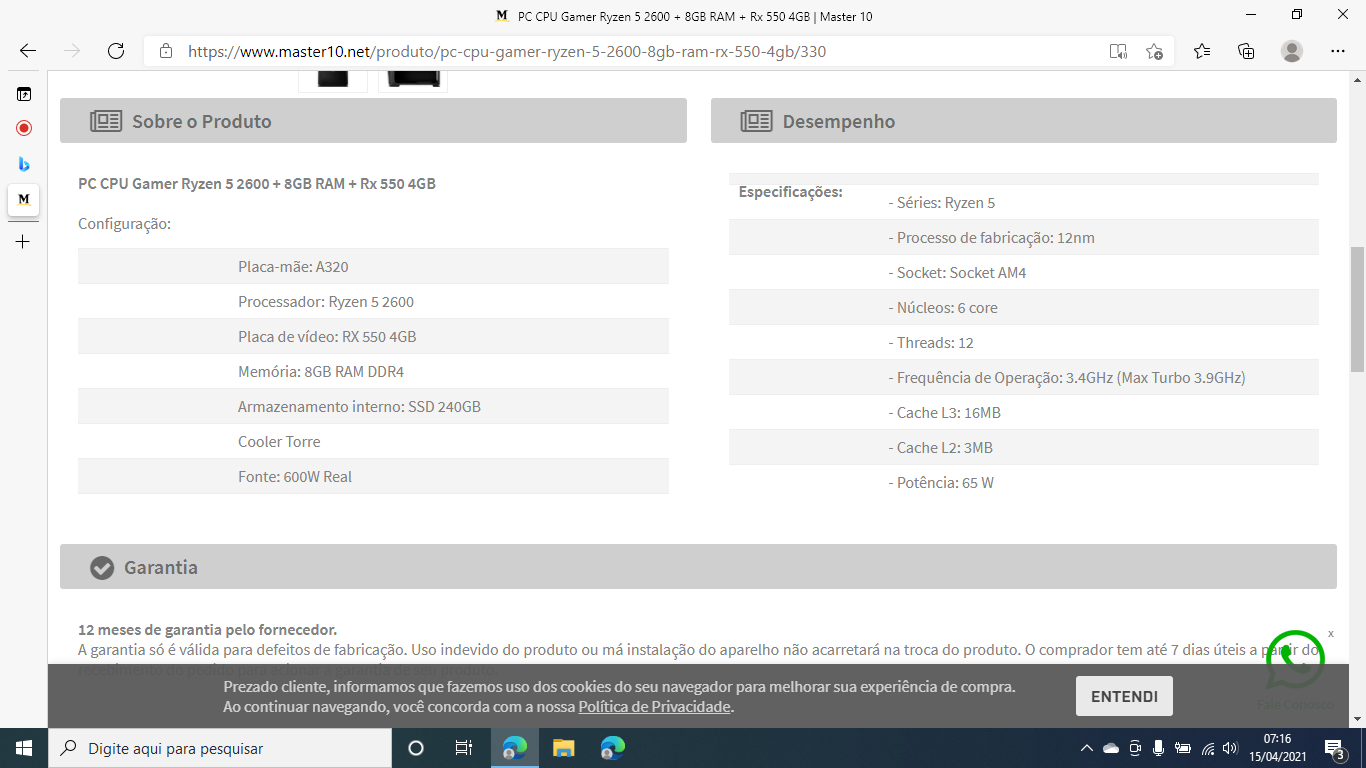Select the row Memória: 8GB RAM DDR4
1366x768 pixels.
coord(373,371)
